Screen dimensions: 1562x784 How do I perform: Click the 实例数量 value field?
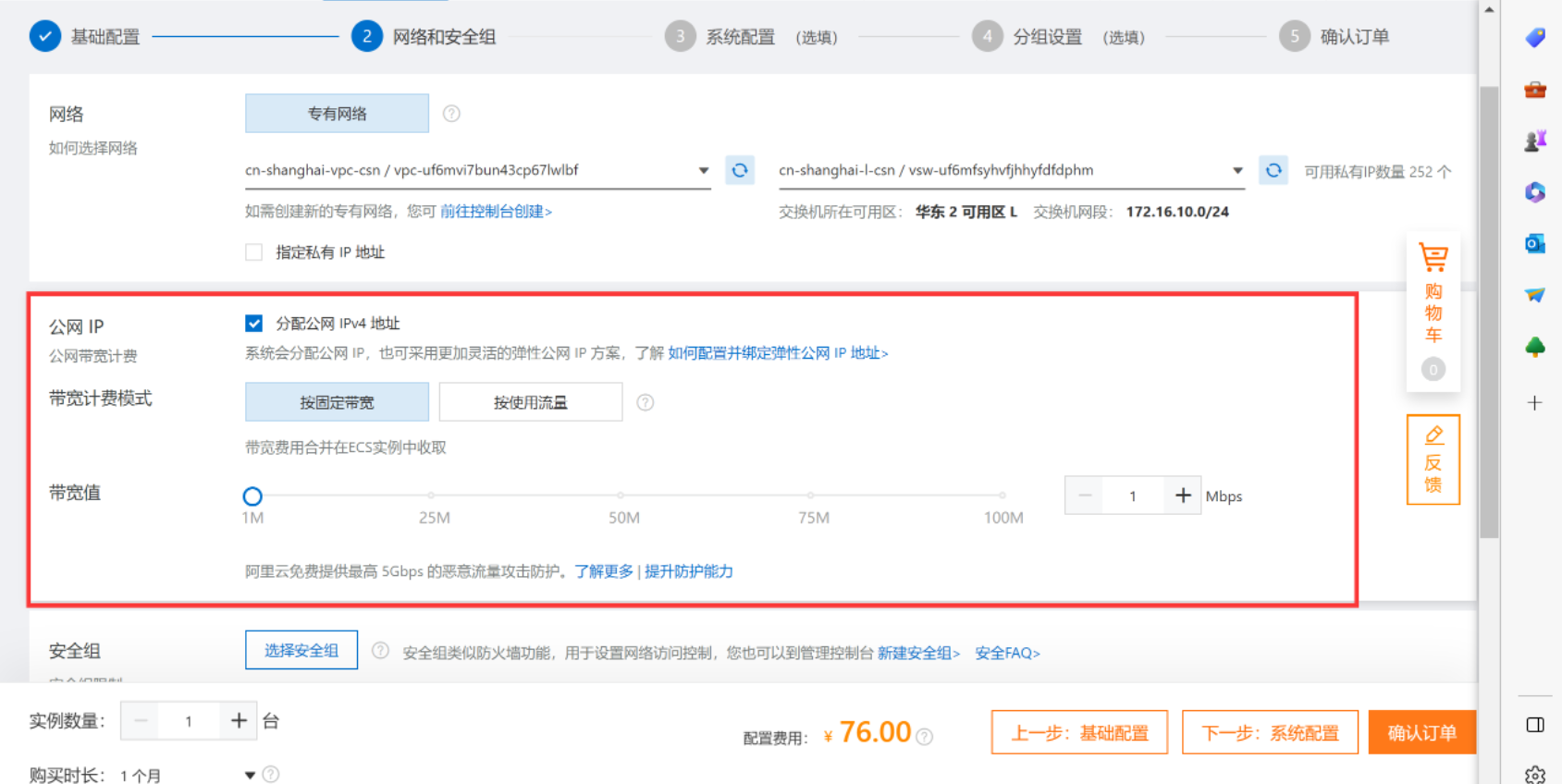coord(189,720)
